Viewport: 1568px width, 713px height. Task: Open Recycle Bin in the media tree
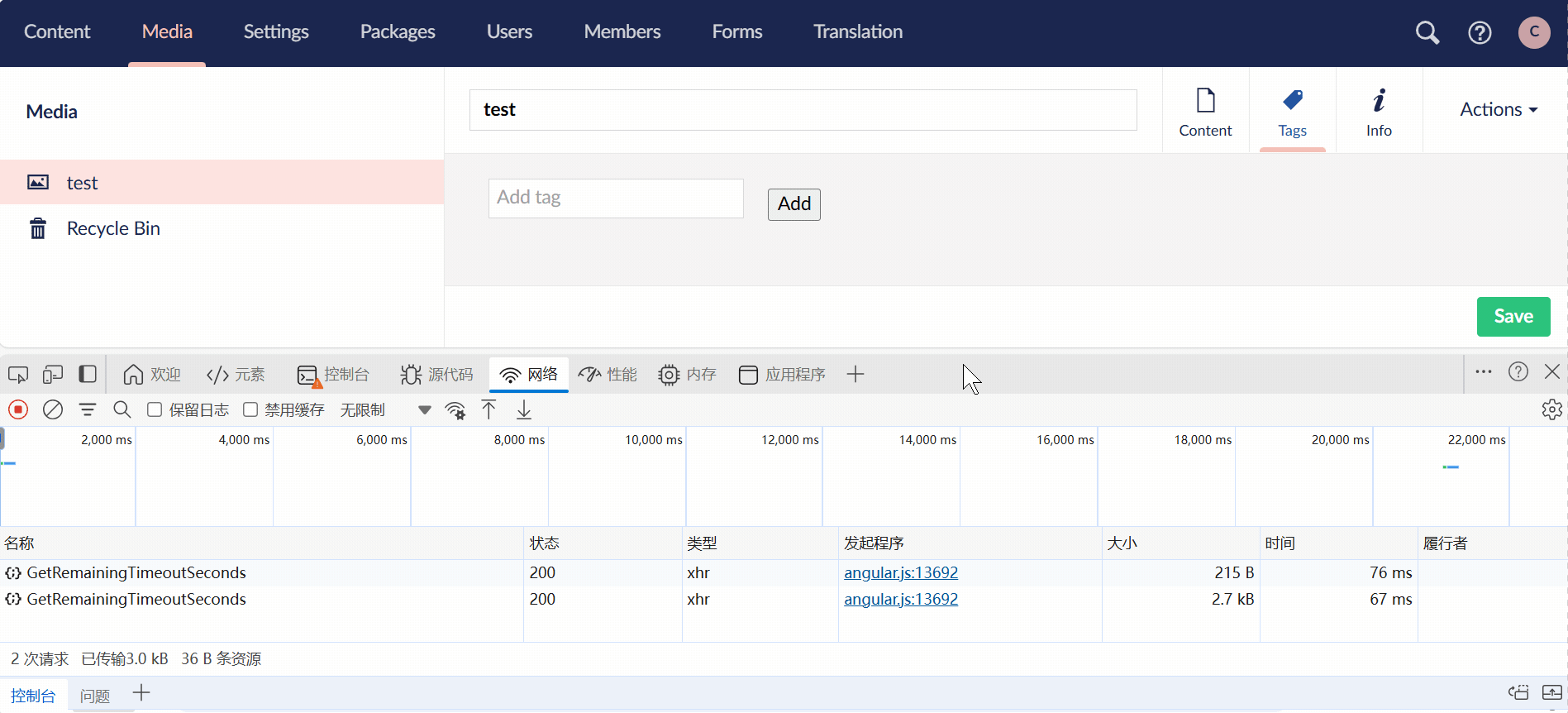point(113,228)
